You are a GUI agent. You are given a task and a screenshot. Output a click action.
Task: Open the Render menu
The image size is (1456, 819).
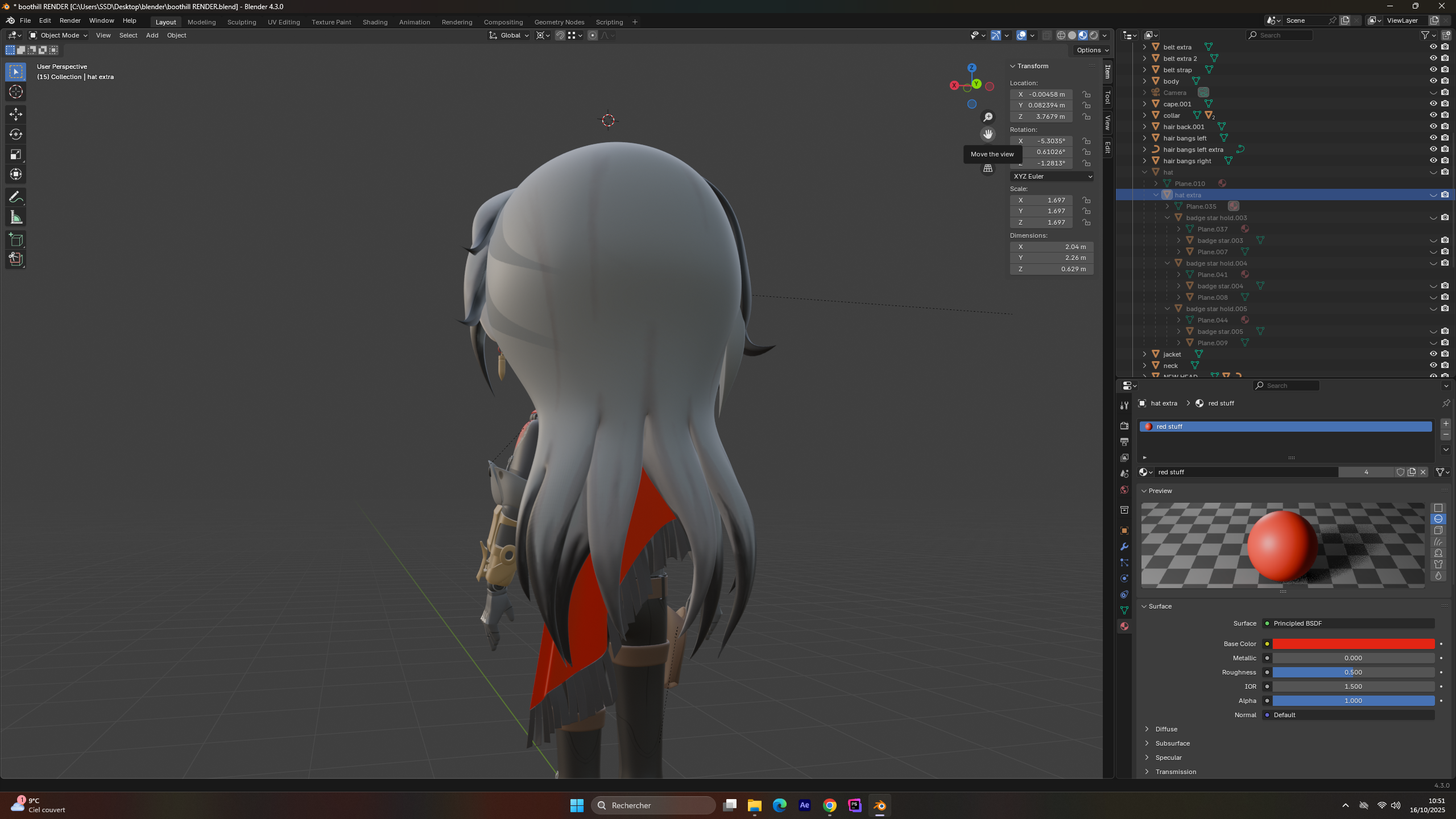click(x=69, y=20)
